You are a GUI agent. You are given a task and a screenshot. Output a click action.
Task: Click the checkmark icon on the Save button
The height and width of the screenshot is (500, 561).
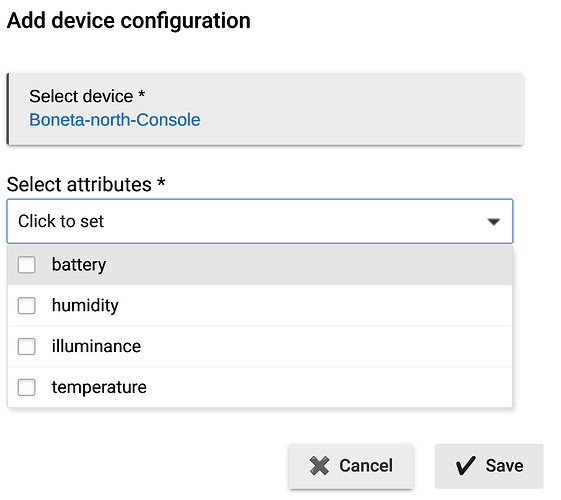[x=465, y=466]
